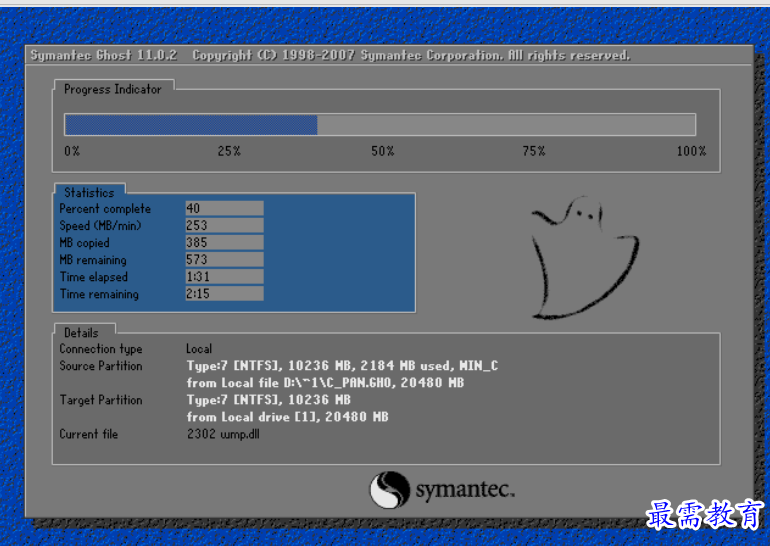This screenshot has width=770, height=546.
Task: Click the MB copied value 385
Action: tap(224, 242)
